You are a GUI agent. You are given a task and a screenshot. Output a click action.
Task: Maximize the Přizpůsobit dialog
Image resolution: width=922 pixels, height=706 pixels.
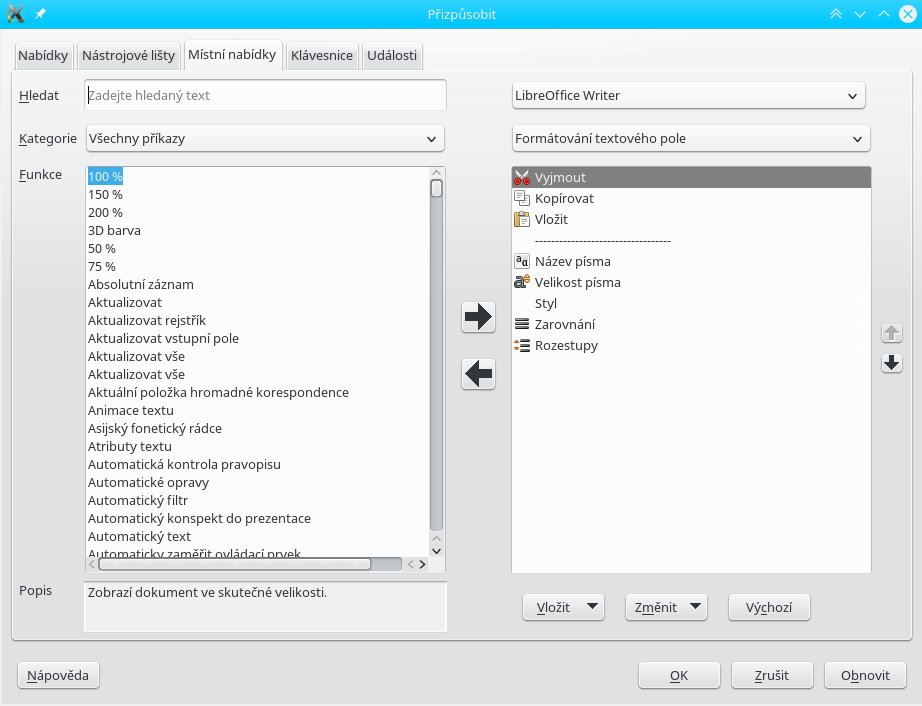[x=884, y=14]
